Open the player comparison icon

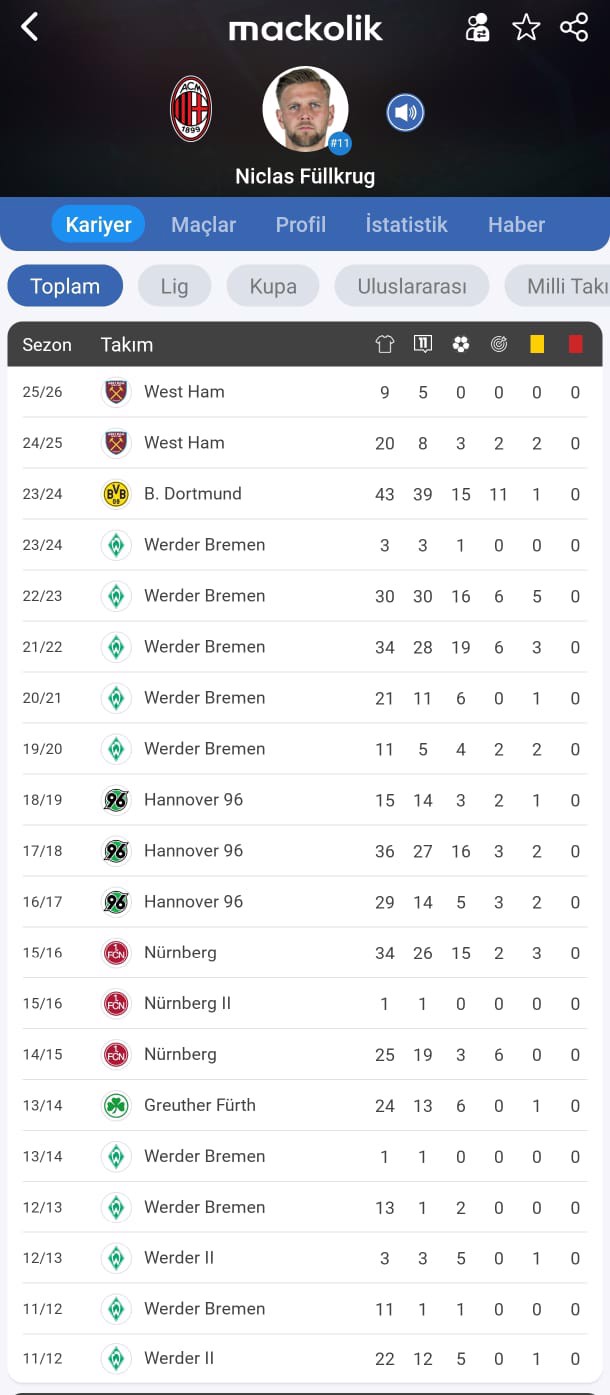[x=478, y=28]
